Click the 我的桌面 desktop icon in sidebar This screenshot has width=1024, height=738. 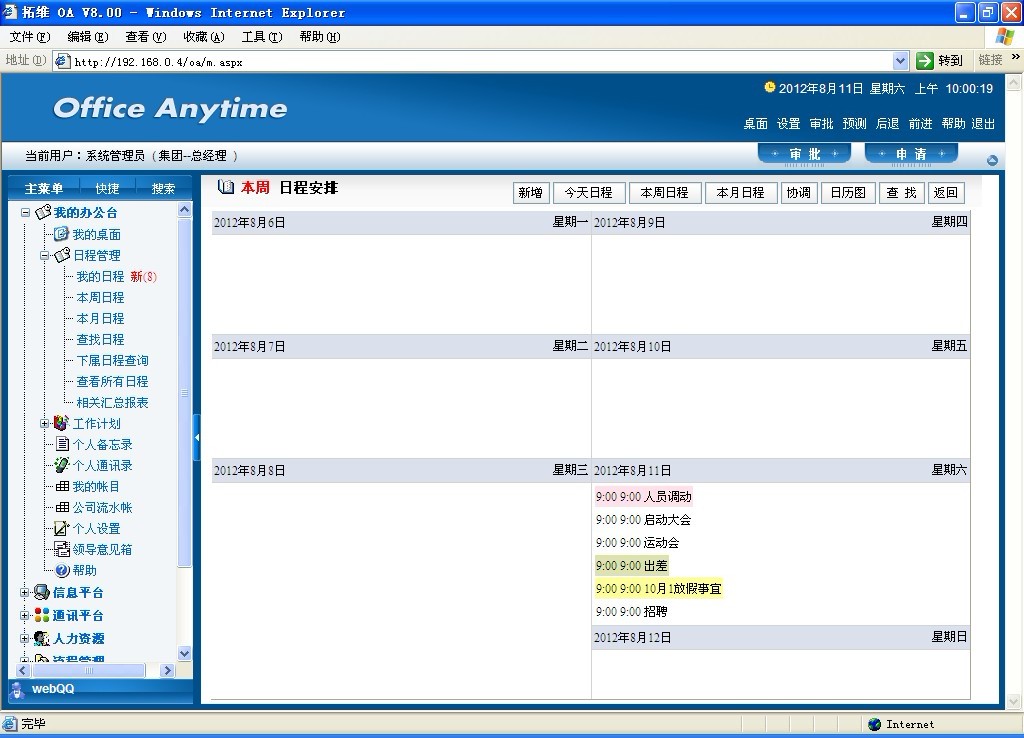click(61, 234)
